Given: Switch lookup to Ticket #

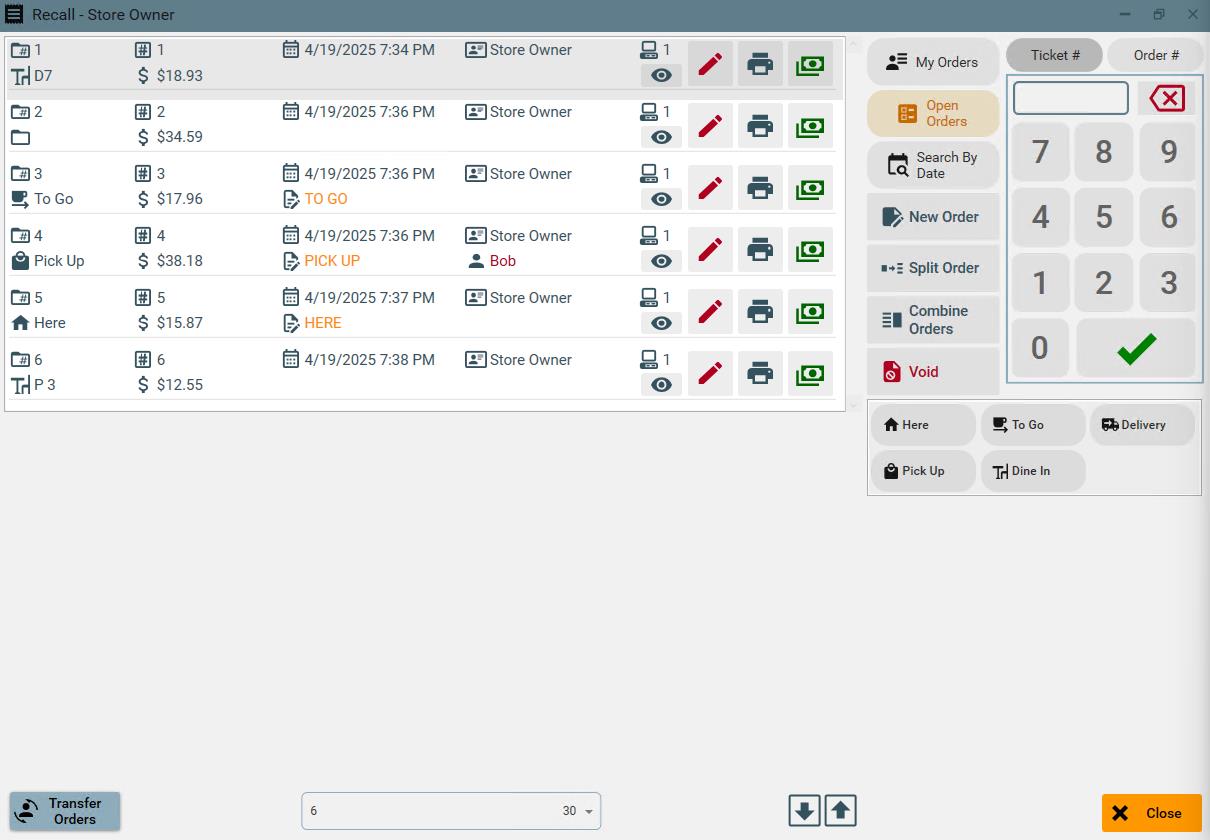Looking at the screenshot, I should (x=1054, y=55).
